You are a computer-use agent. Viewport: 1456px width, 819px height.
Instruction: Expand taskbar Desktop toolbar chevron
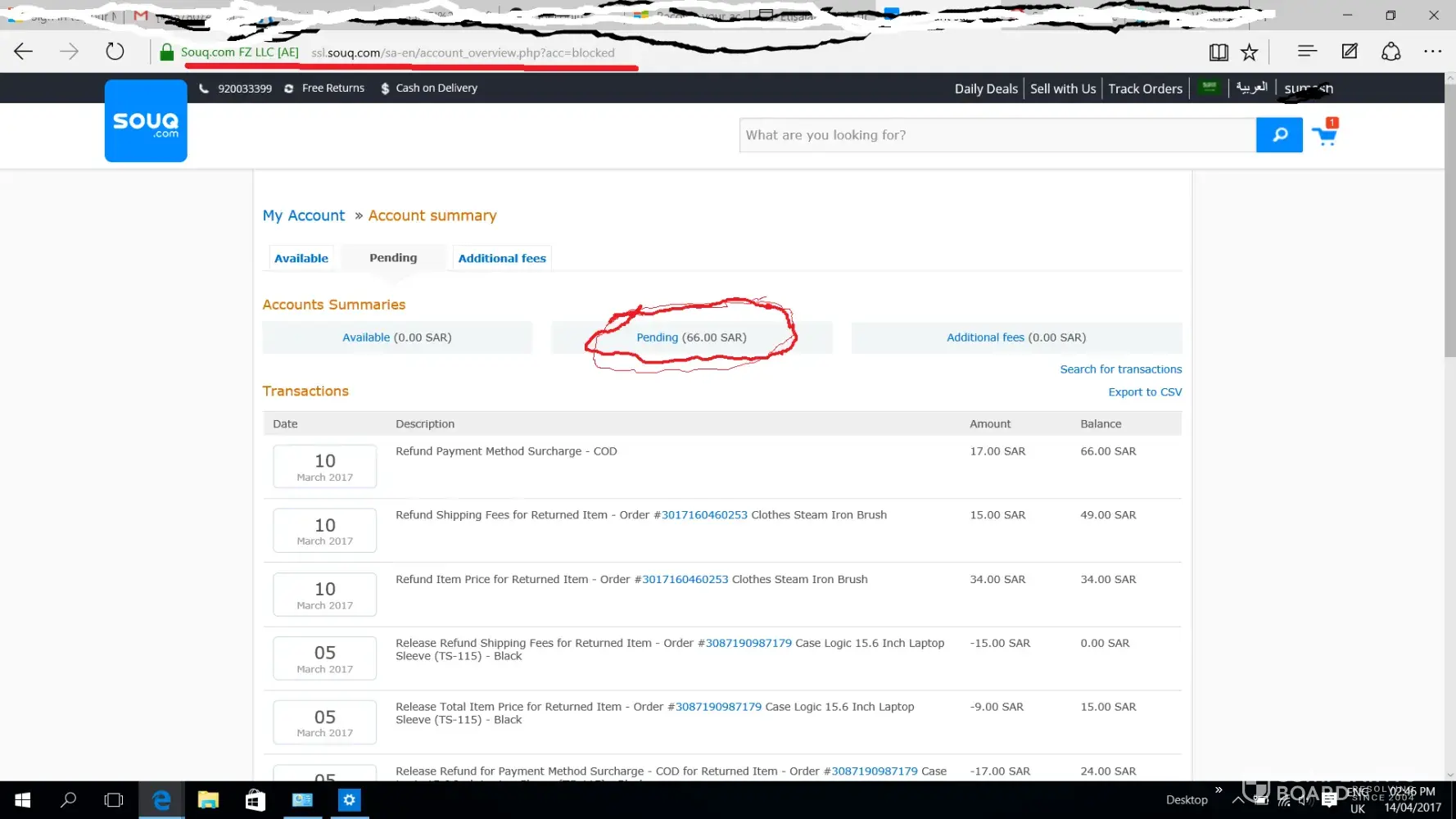(x=1219, y=790)
